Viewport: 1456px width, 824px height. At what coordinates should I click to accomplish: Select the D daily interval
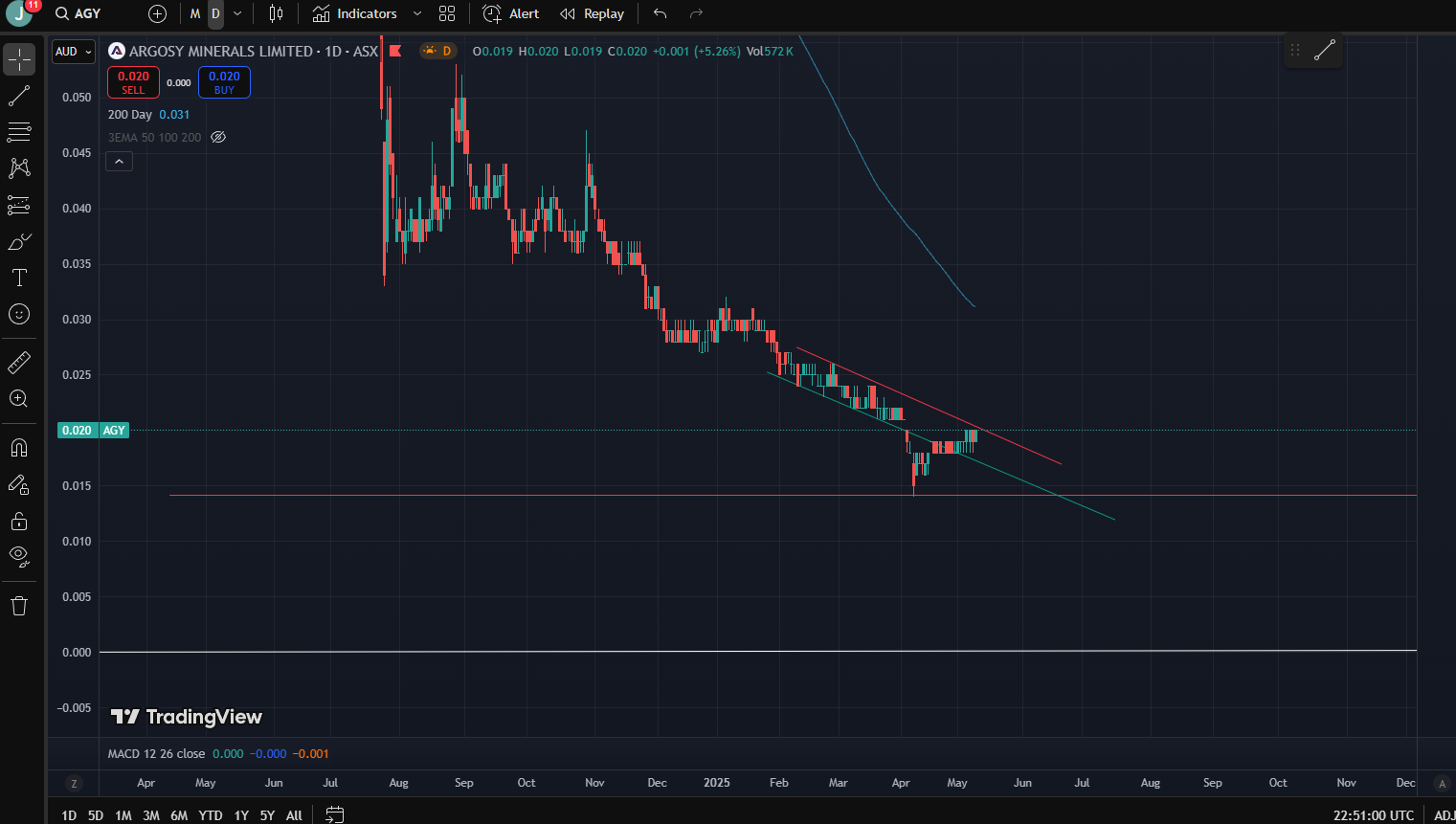point(215,13)
